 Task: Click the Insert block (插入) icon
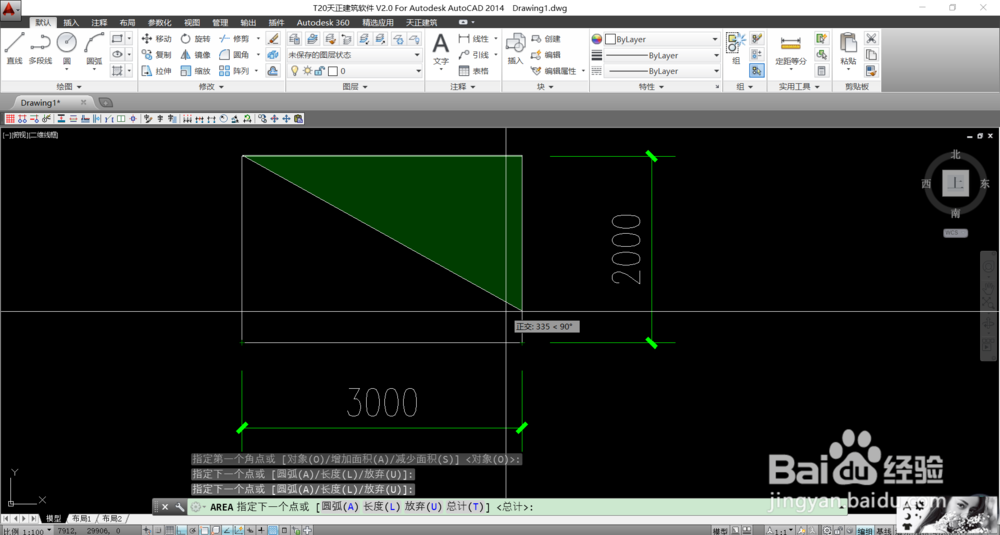pos(515,49)
